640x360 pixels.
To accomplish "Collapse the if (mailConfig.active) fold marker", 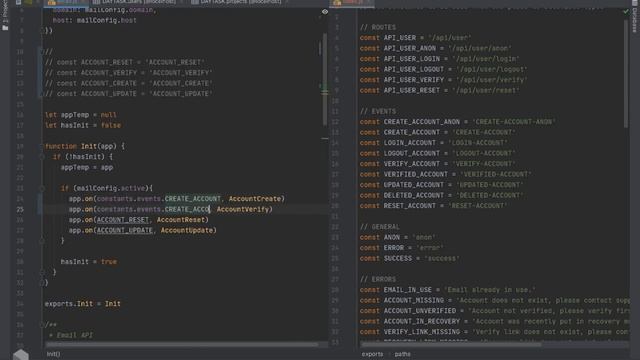I will coord(42,188).
